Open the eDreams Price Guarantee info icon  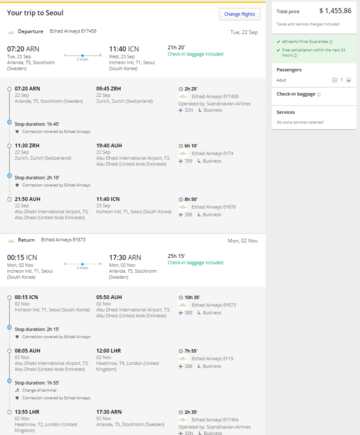coord(331,42)
